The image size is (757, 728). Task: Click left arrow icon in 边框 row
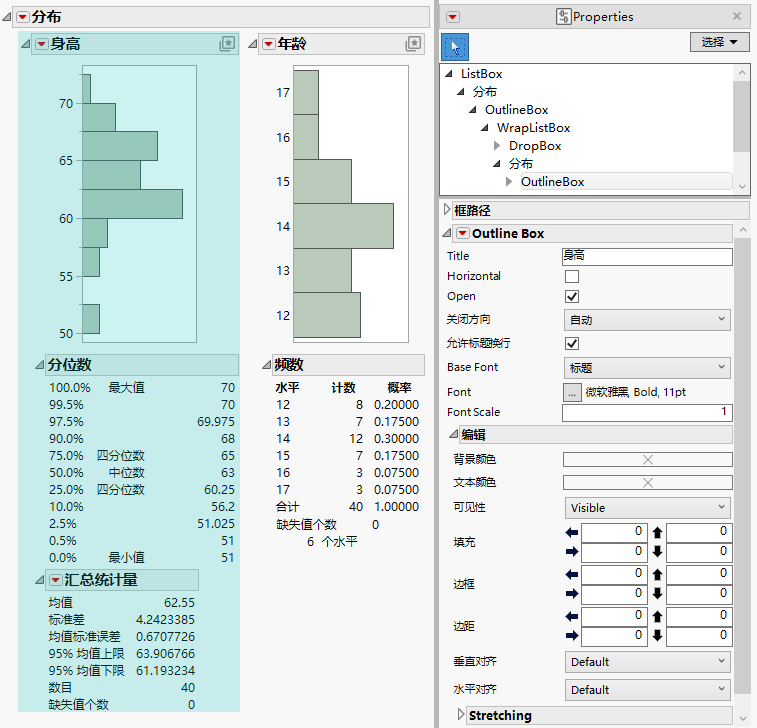(572, 574)
